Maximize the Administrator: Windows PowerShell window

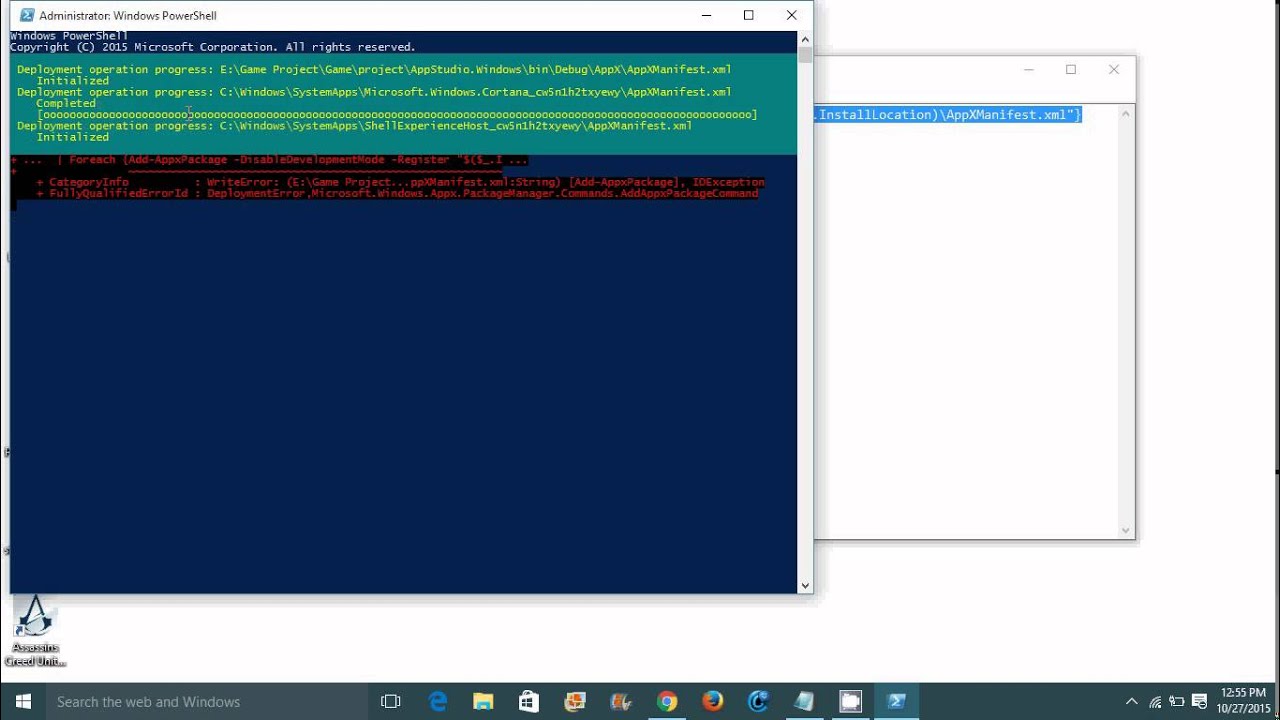[x=749, y=15]
